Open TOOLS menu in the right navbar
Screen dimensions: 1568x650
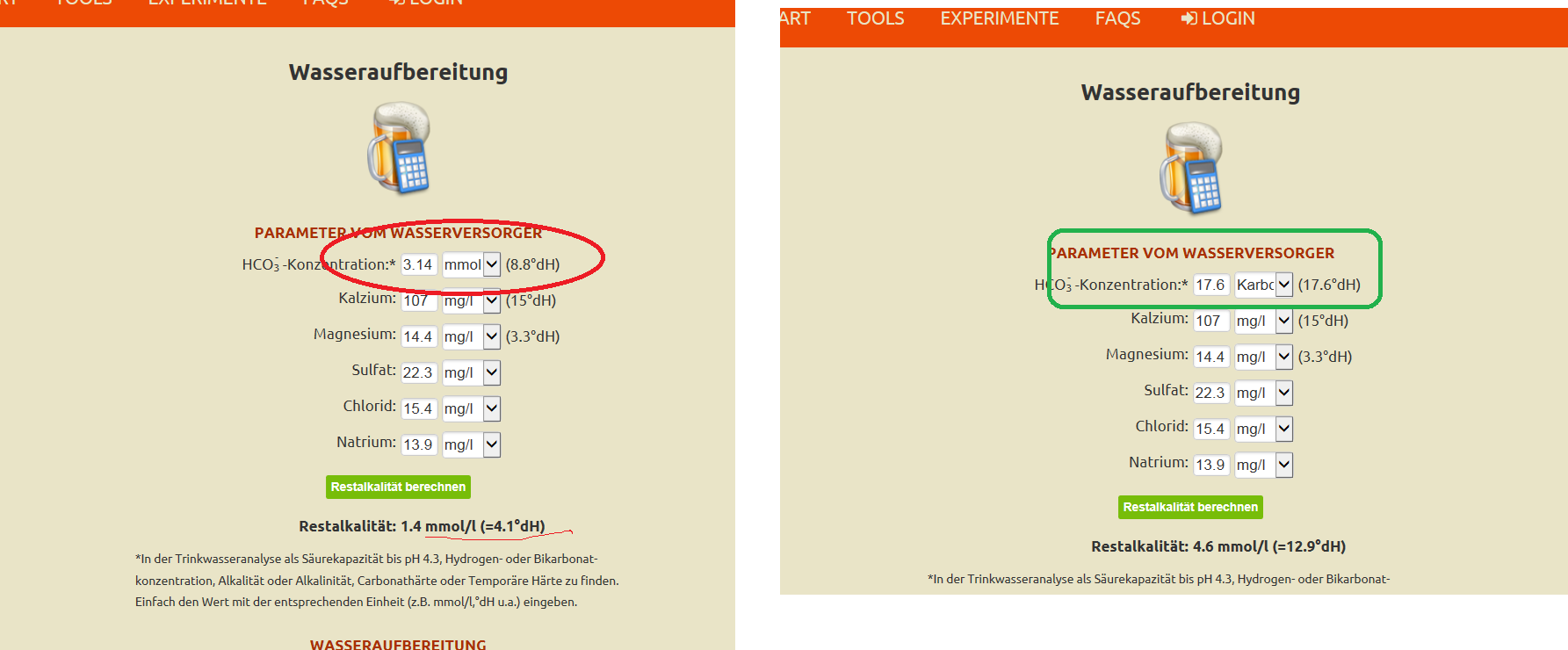(x=875, y=18)
